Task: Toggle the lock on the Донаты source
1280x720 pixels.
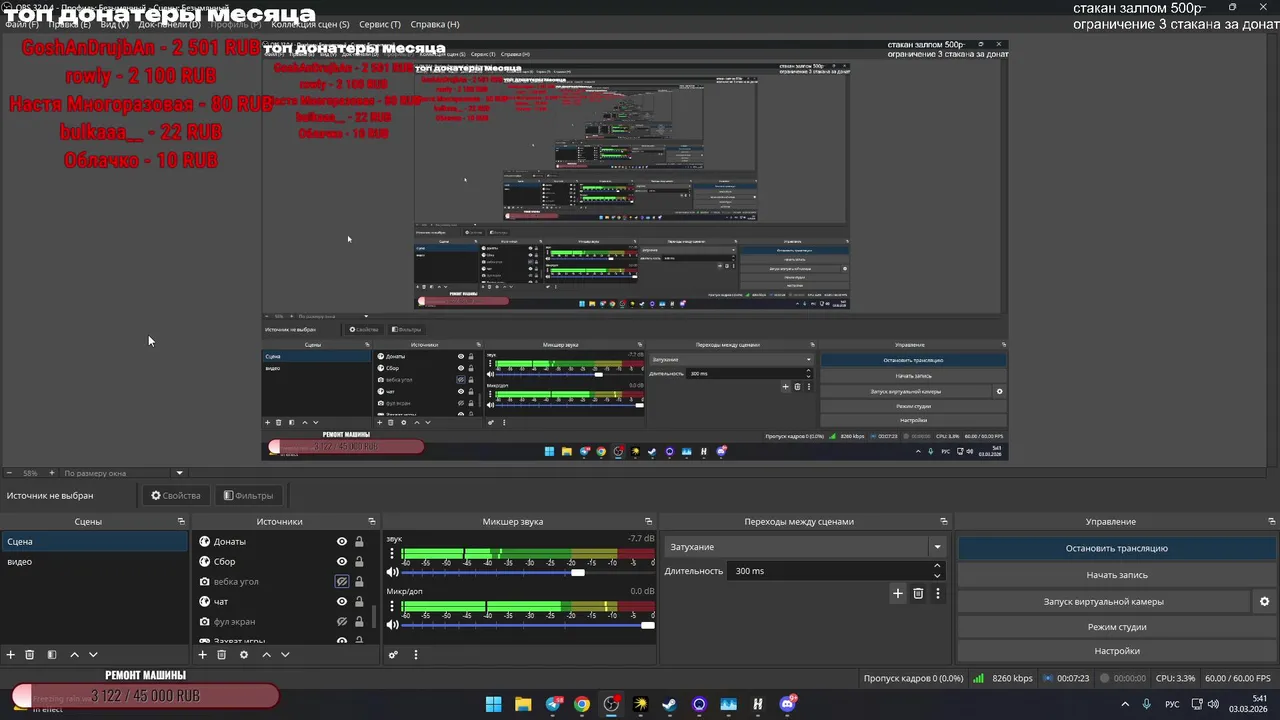Action: tap(359, 542)
